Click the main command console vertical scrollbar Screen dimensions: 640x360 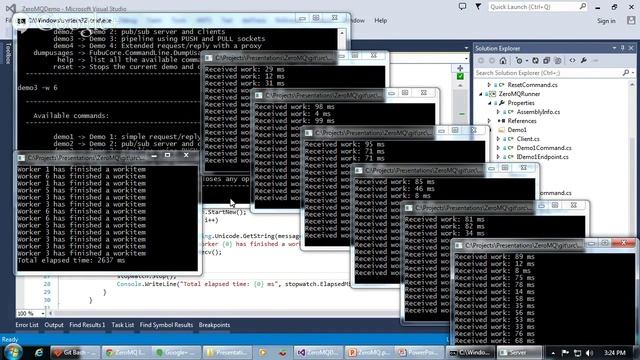pyautogui.click(x=342, y=40)
